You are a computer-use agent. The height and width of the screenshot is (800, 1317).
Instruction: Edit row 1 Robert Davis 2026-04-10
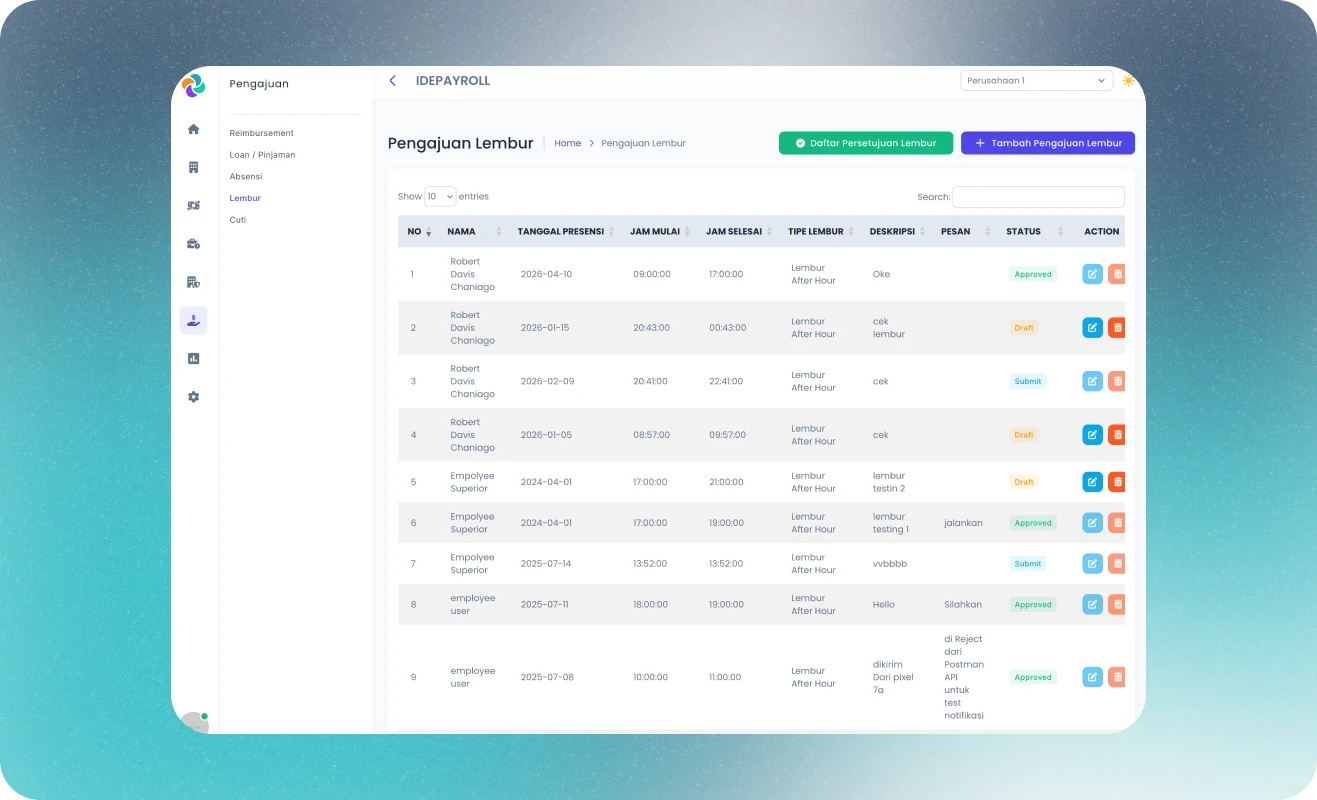click(x=1093, y=274)
